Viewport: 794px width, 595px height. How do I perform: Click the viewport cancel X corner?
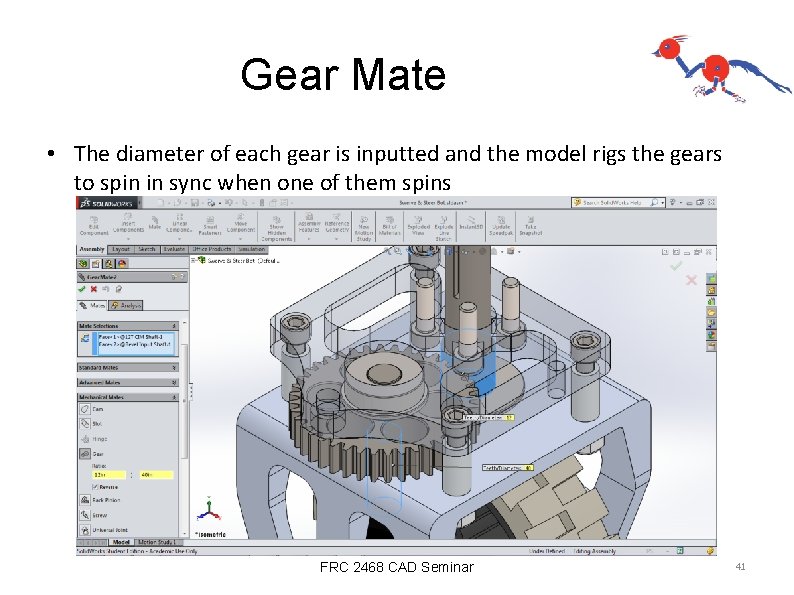tap(691, 280)
